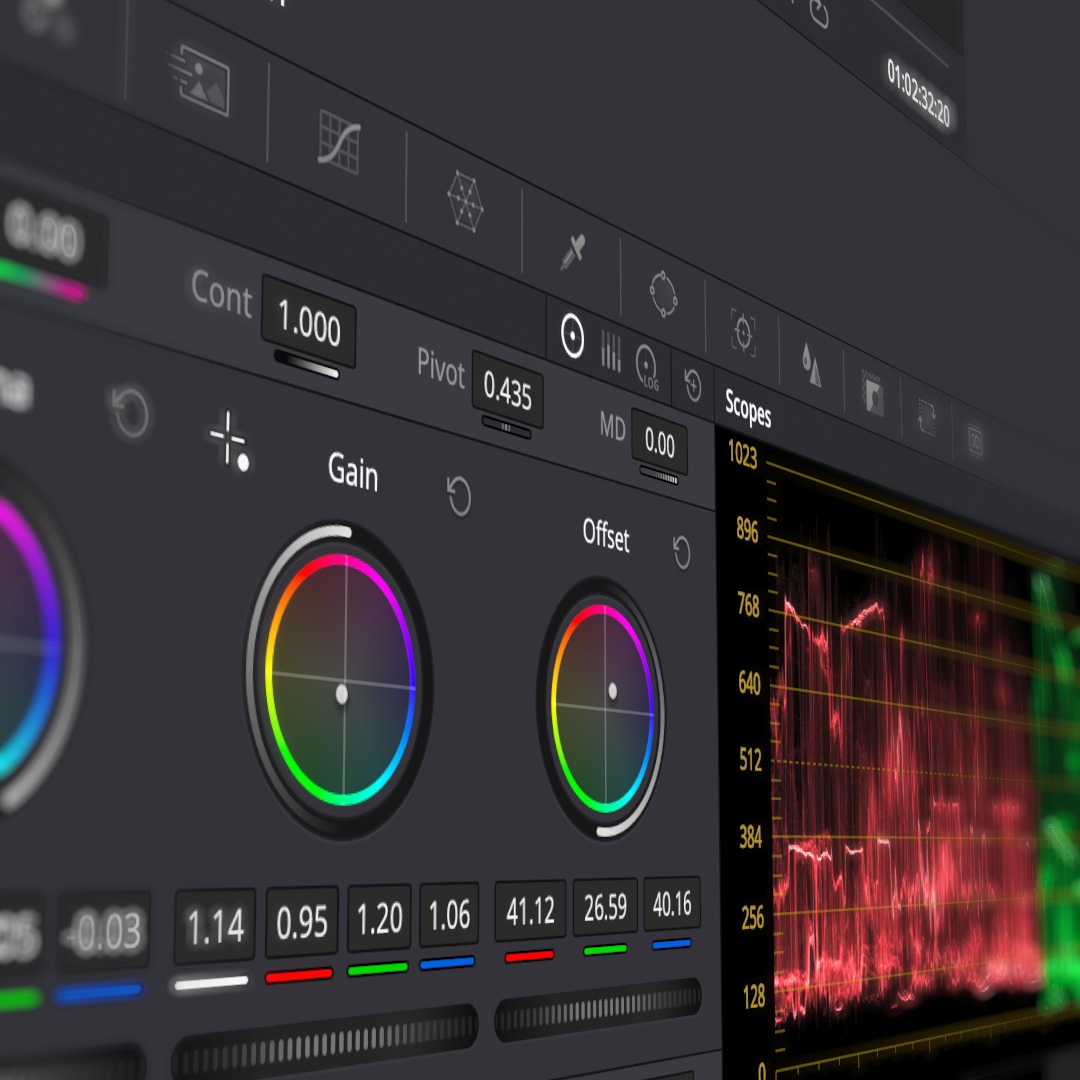Open the Power Window palette
Image resolution: width=1080 pixels, height=1080 pixels.
(x=663, y=294)
